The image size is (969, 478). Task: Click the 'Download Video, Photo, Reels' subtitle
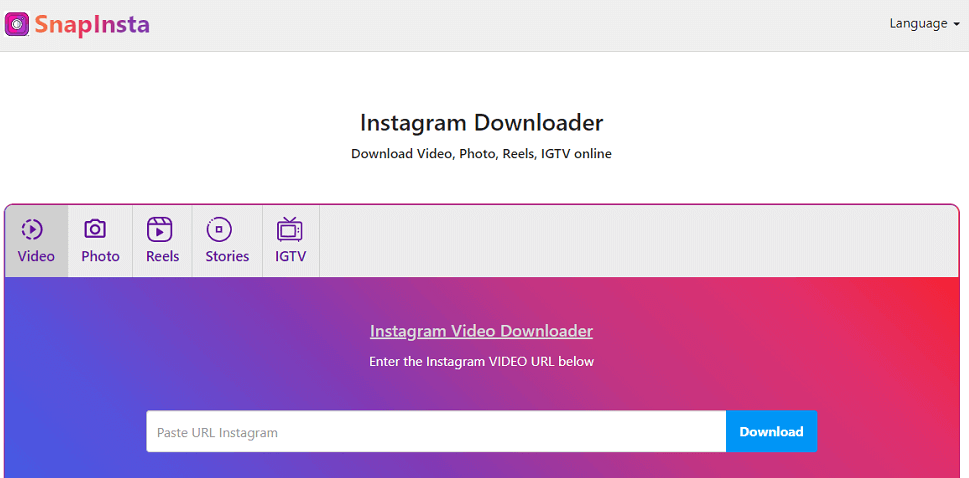click(481, 154)
